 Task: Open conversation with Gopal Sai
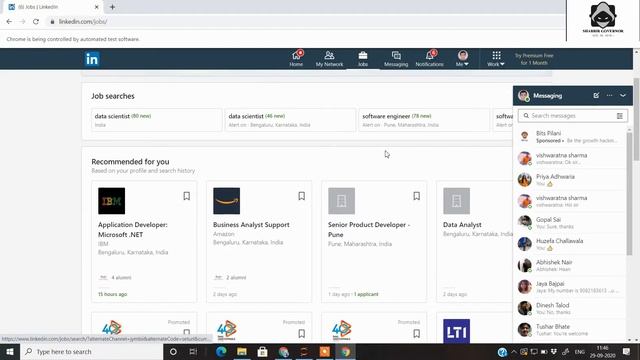point(570,222)
